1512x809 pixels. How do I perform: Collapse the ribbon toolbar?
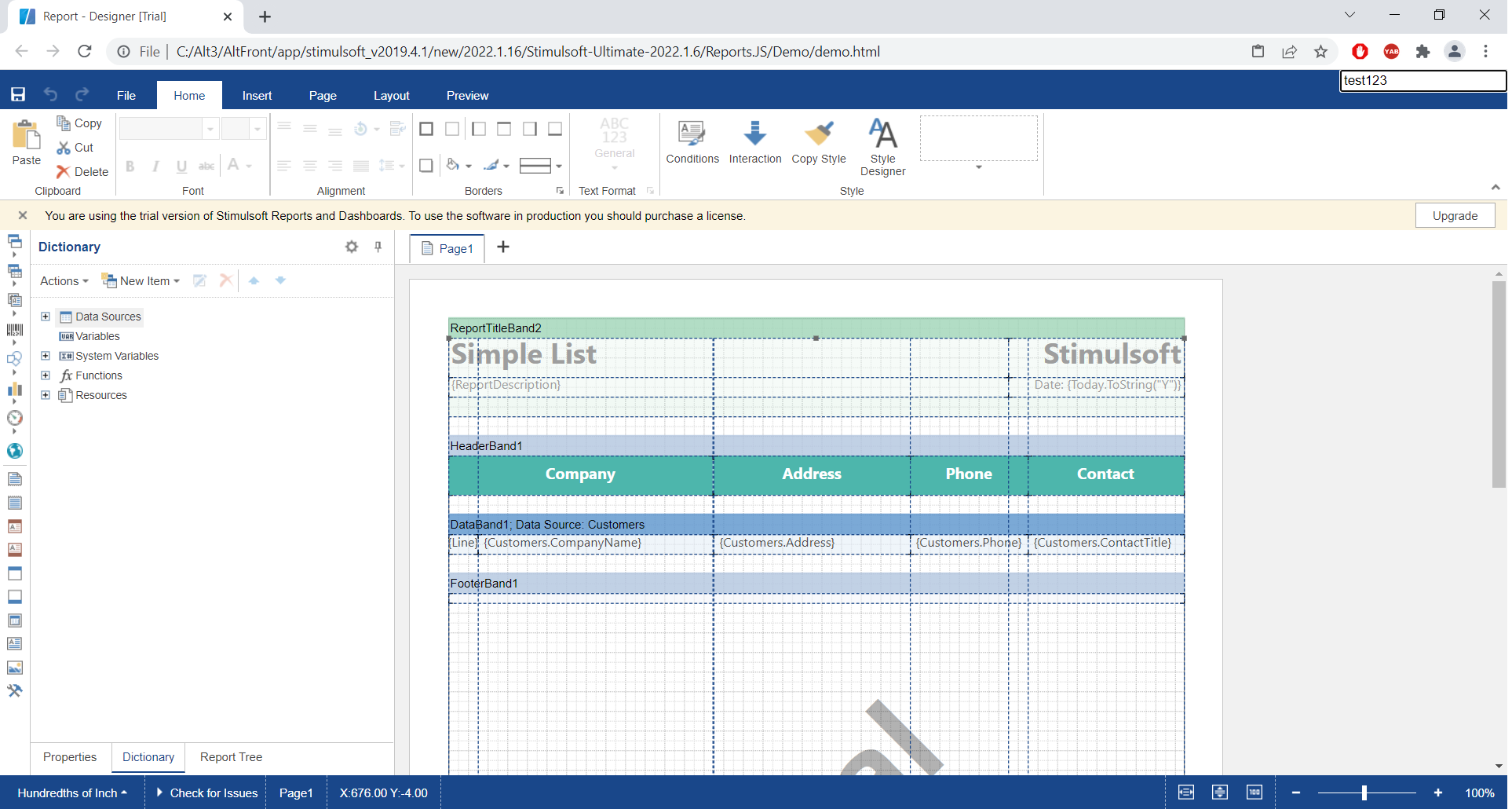pyautogui.click(x=1496, y=187)
